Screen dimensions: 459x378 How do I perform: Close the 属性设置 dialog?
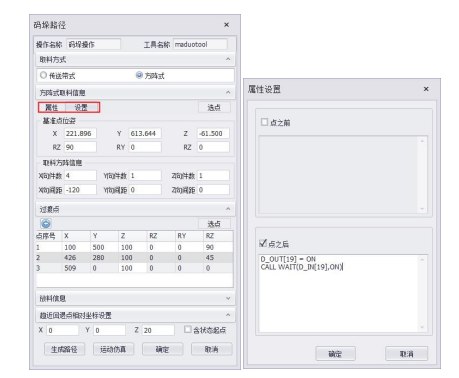[x=426, y=89]
